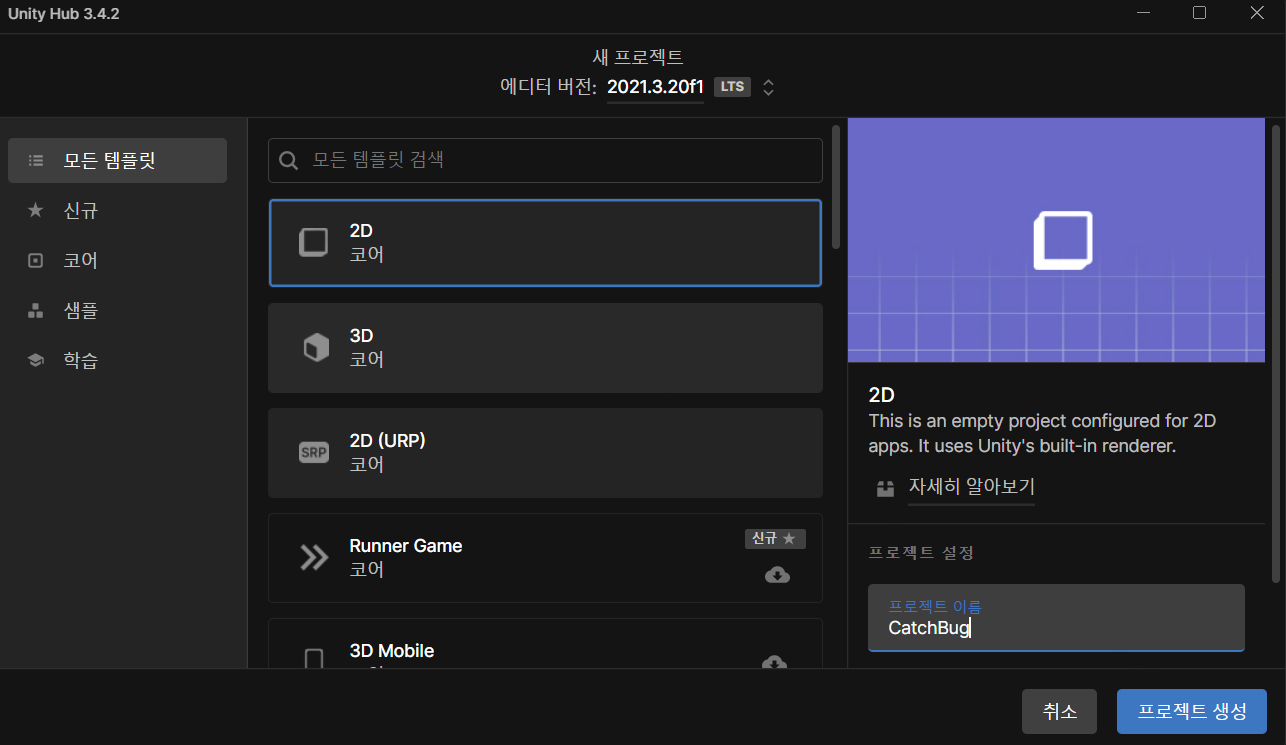
Task: Click into the 프로젝트 이름 CatchBug field
Action: click(x=1056, y=618)
